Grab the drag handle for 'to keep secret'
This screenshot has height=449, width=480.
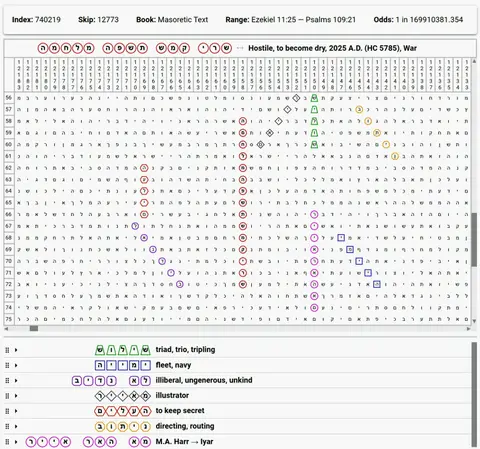tap(7, 411)
